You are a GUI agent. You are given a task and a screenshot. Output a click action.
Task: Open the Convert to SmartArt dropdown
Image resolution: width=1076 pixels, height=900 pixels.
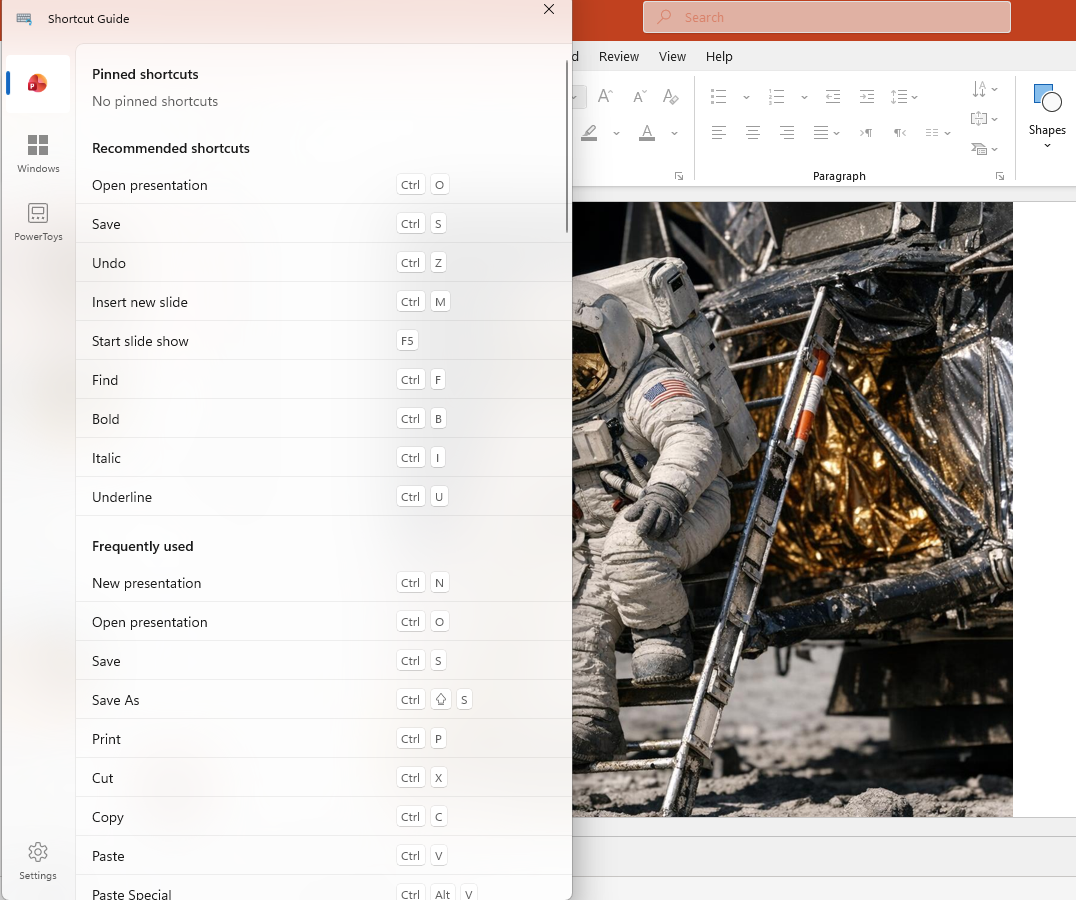[985, 148]
